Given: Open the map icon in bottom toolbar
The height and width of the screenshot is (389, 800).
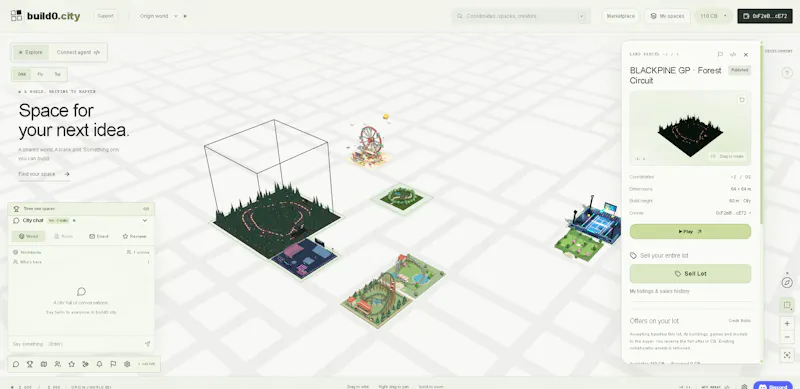Looking at the screenshot, I should (43, 364).
